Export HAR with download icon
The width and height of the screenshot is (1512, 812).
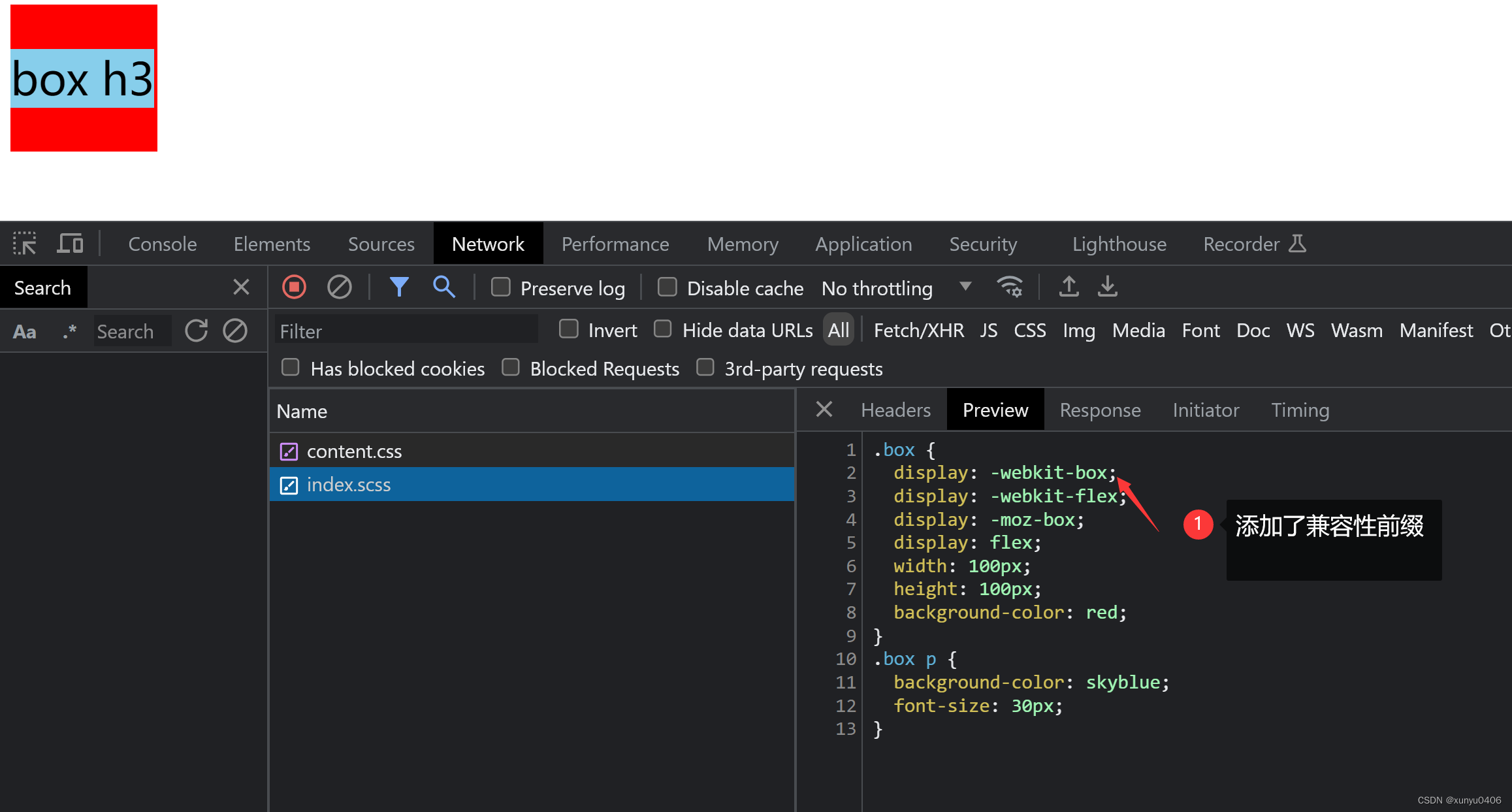[x=1108, y=287]
